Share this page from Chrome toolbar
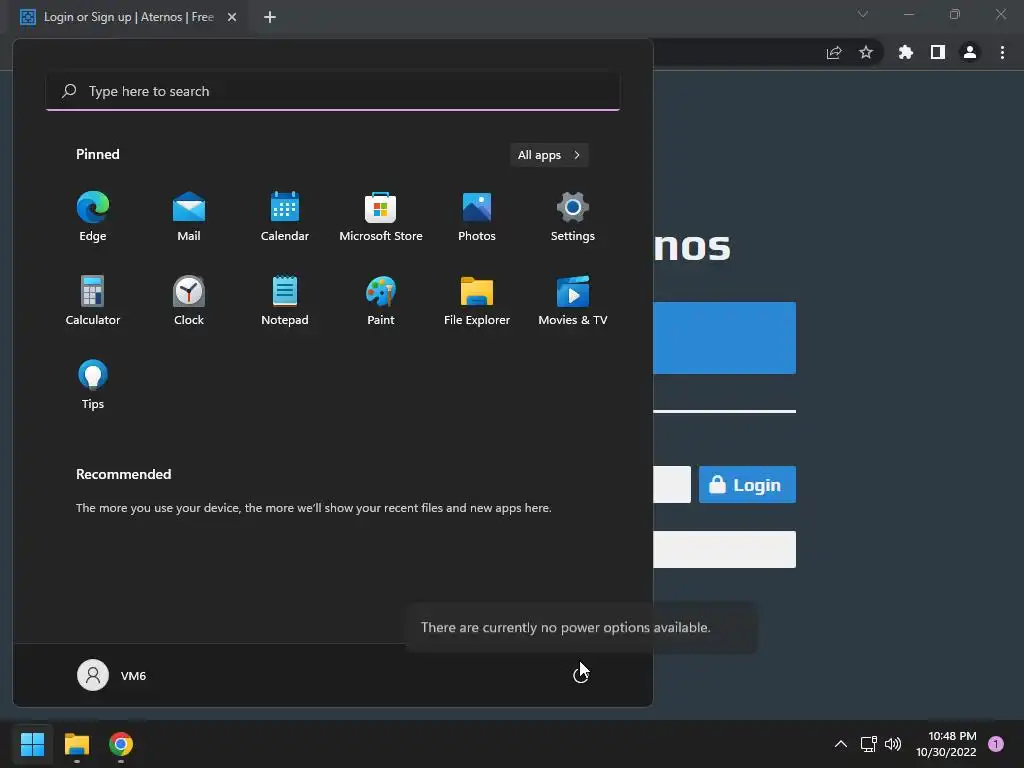This screenshot has width=1024, height=768. 834,52
